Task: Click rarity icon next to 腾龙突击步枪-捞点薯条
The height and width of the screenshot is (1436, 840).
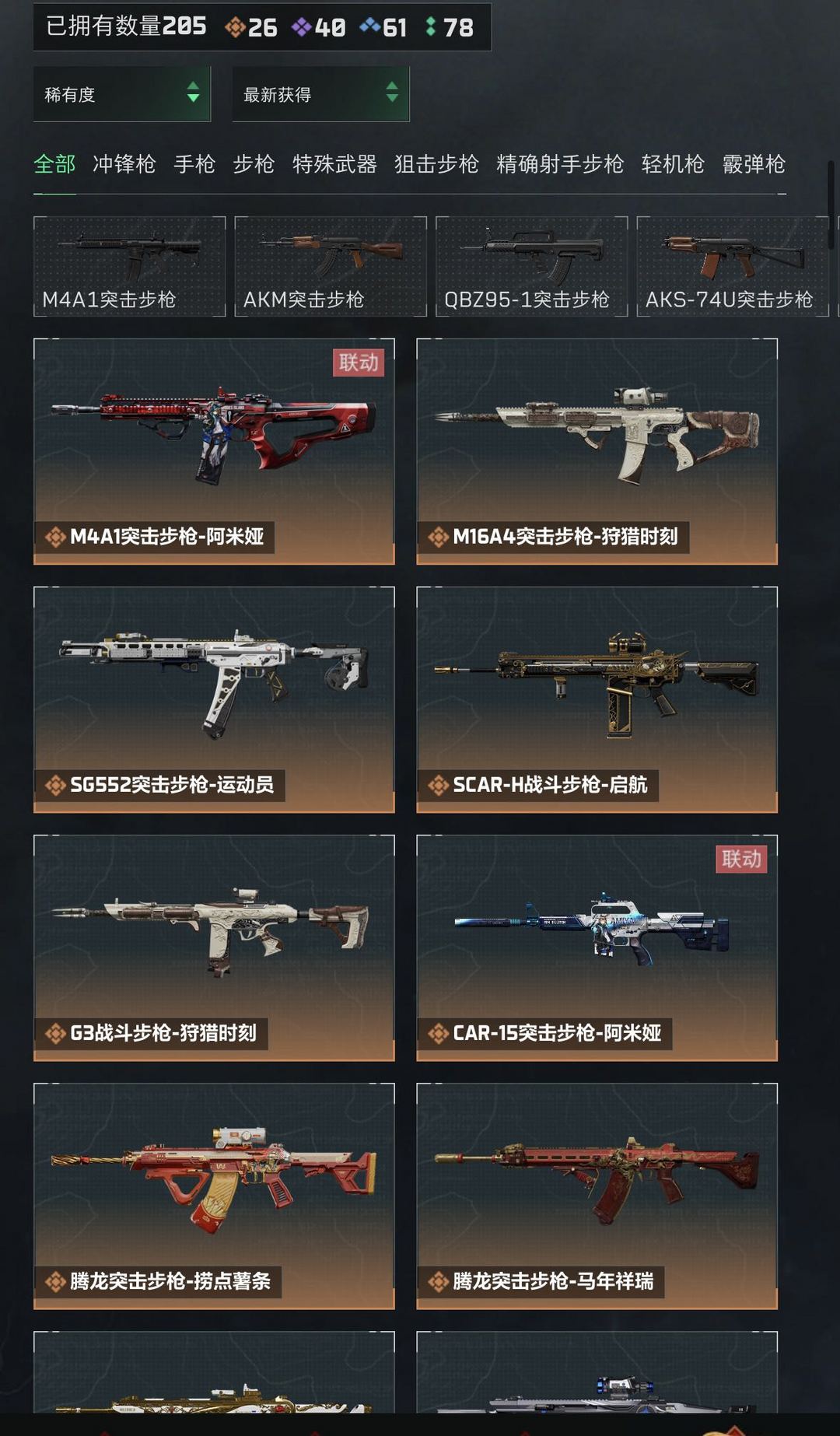Action: tap(55, 1282)
